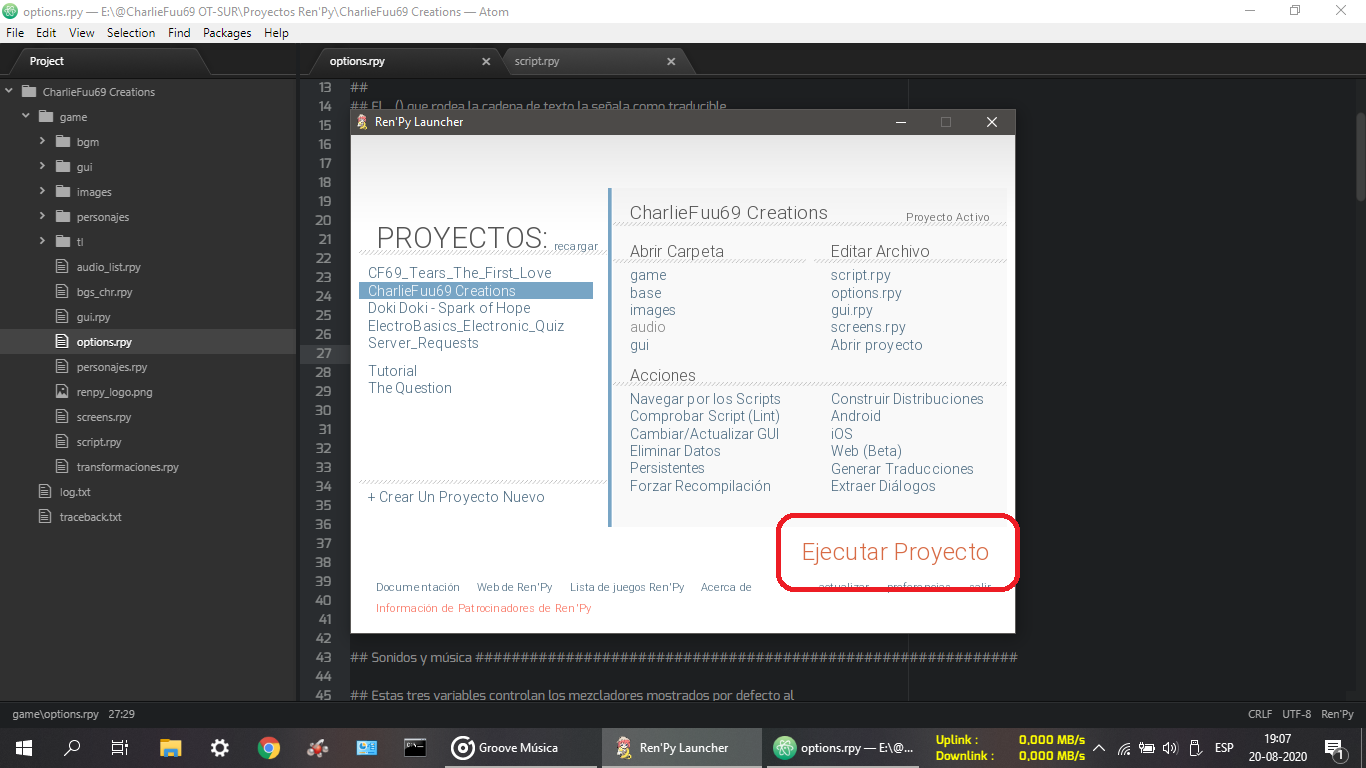Open the Packages menu

point(227,33)
